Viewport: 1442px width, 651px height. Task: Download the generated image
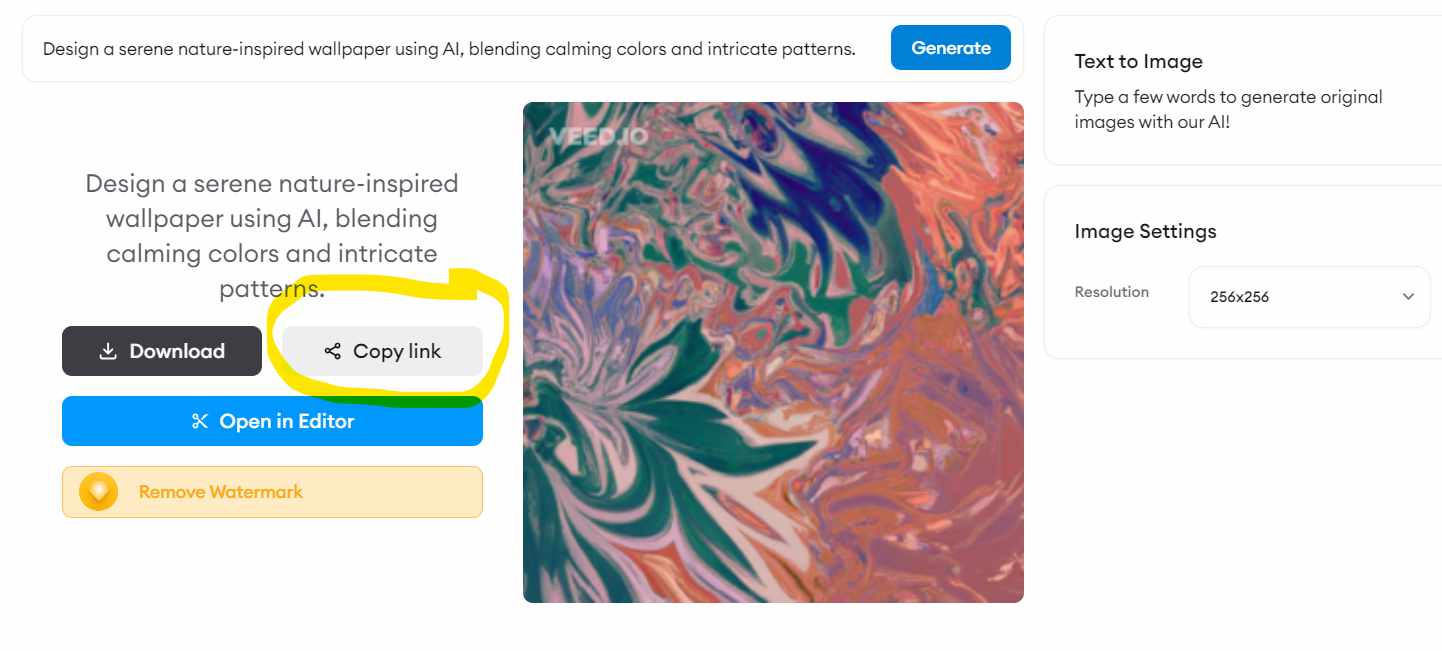point(162,352)
